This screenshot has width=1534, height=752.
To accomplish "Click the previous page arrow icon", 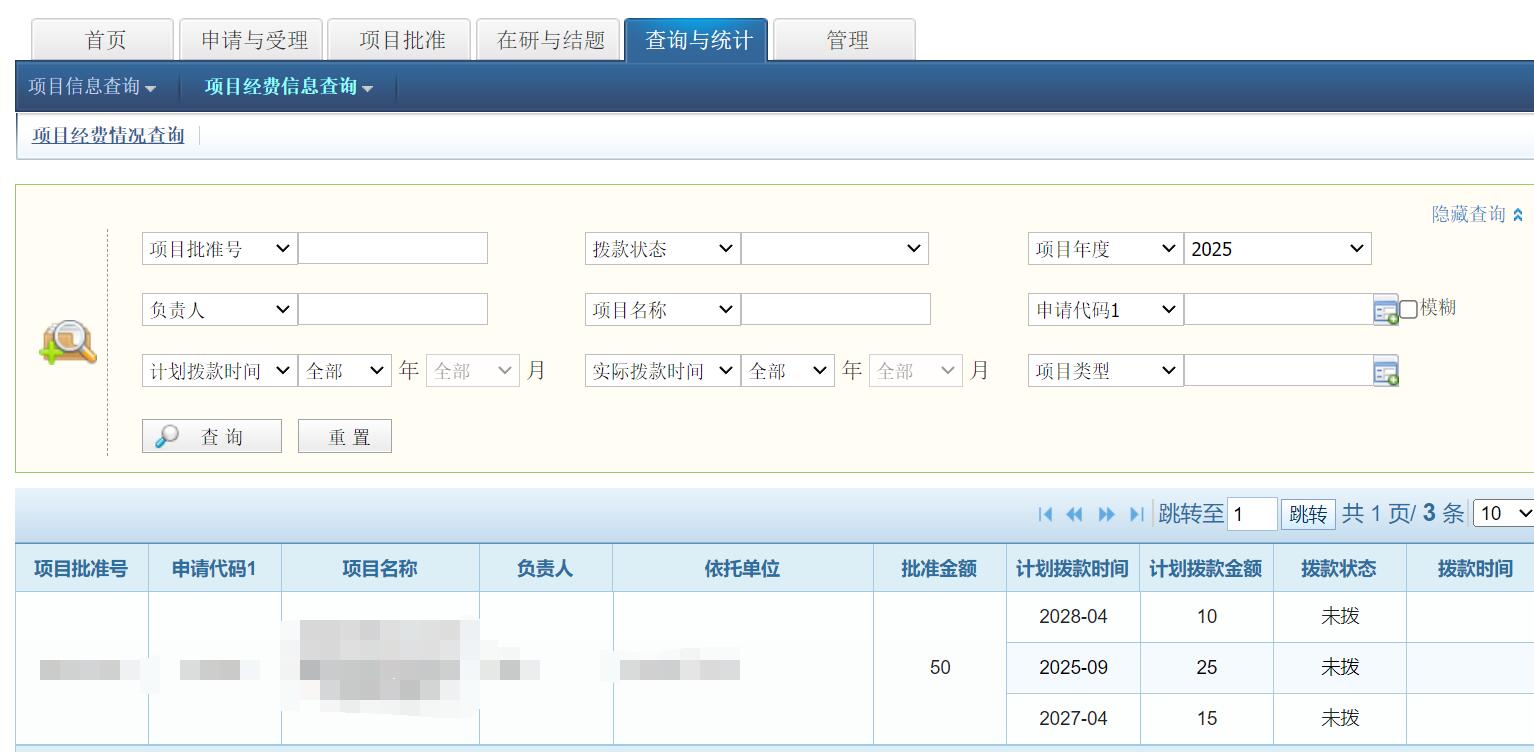I will [1075, 514].
